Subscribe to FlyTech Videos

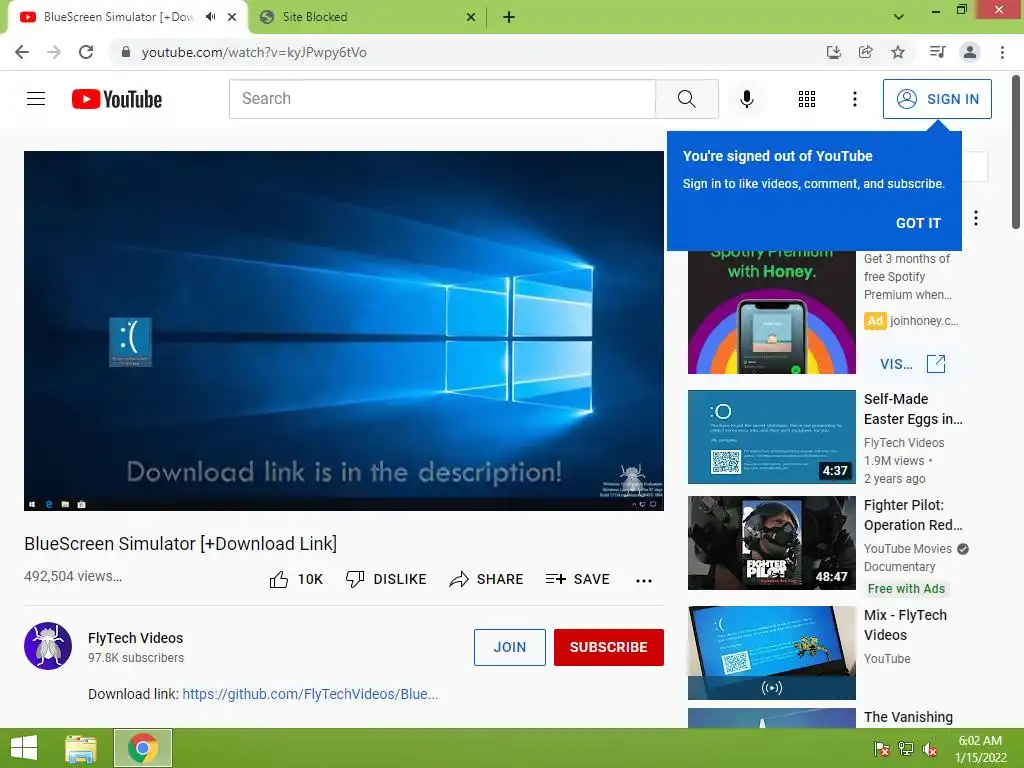609,647
